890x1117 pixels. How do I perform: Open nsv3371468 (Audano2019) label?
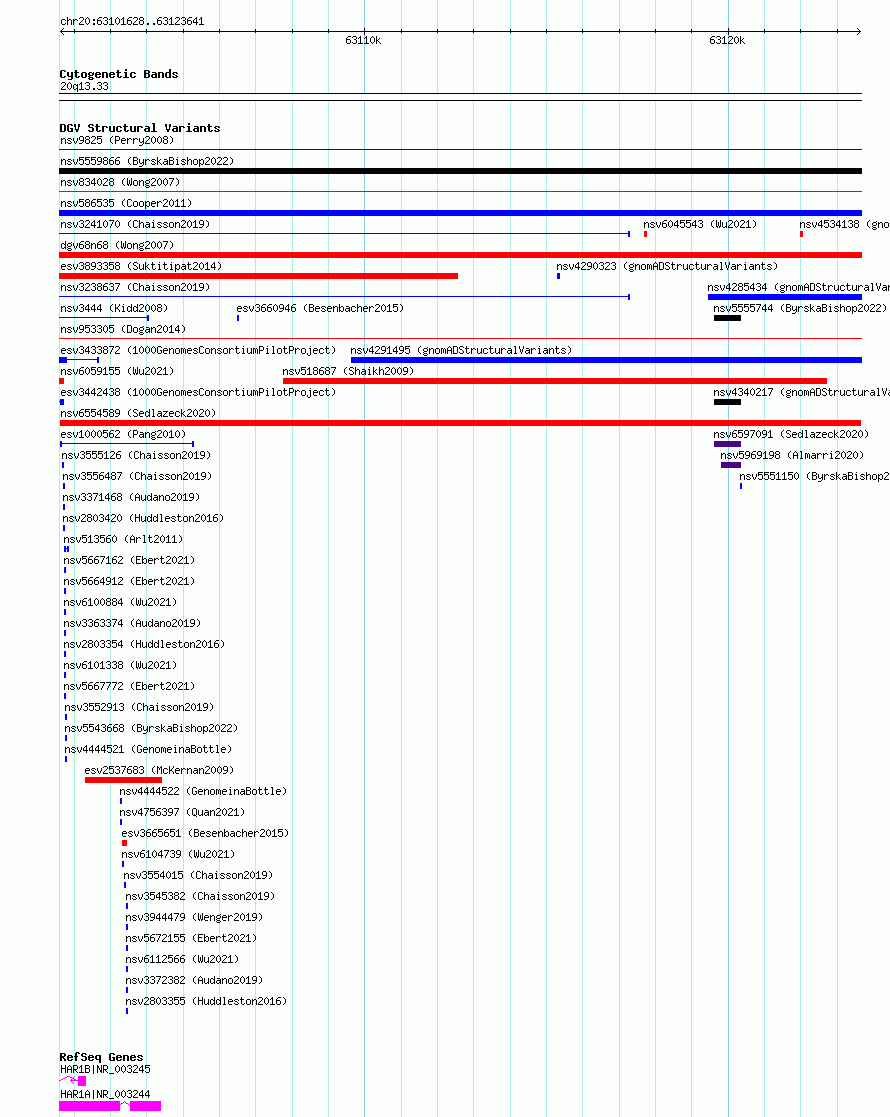[x=131, y=497]
